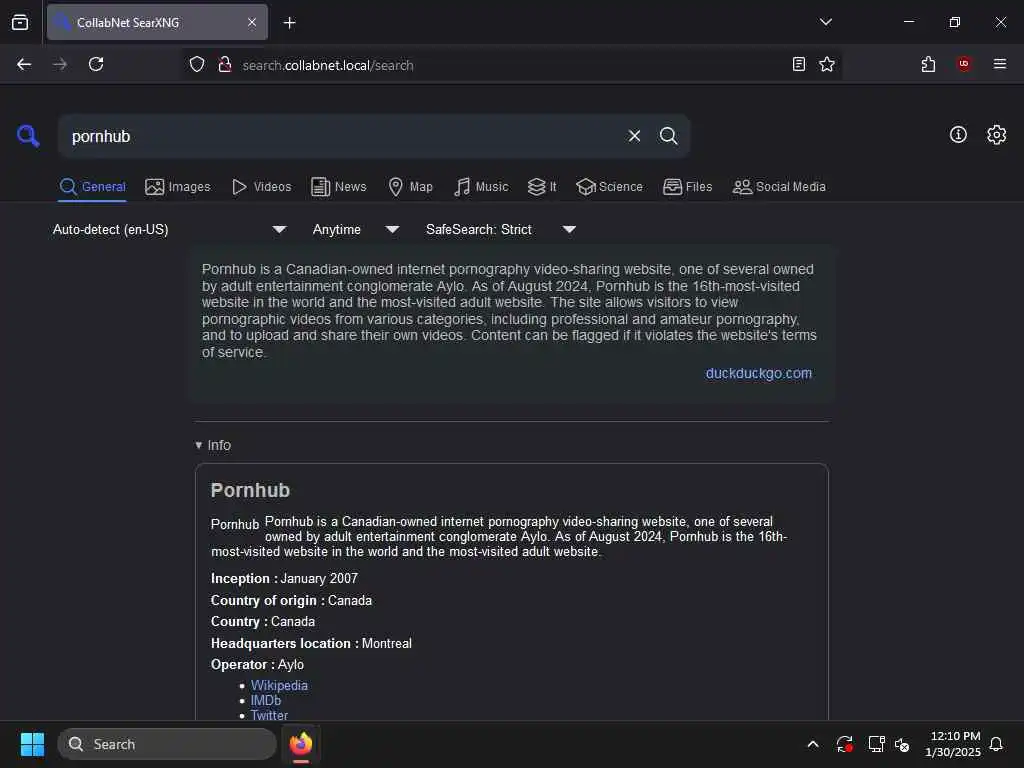Open the Auto-detect (en-US) language dropdown
Screen dimensions: 1024x768
[x=169, y=229]
